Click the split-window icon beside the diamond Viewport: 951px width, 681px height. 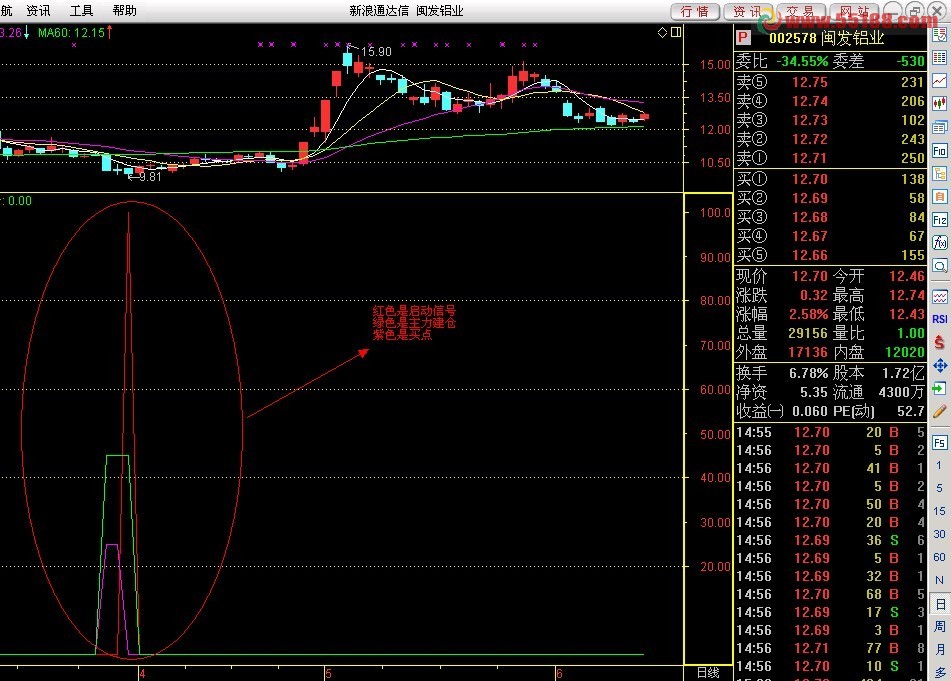click(x=676, y=32)
